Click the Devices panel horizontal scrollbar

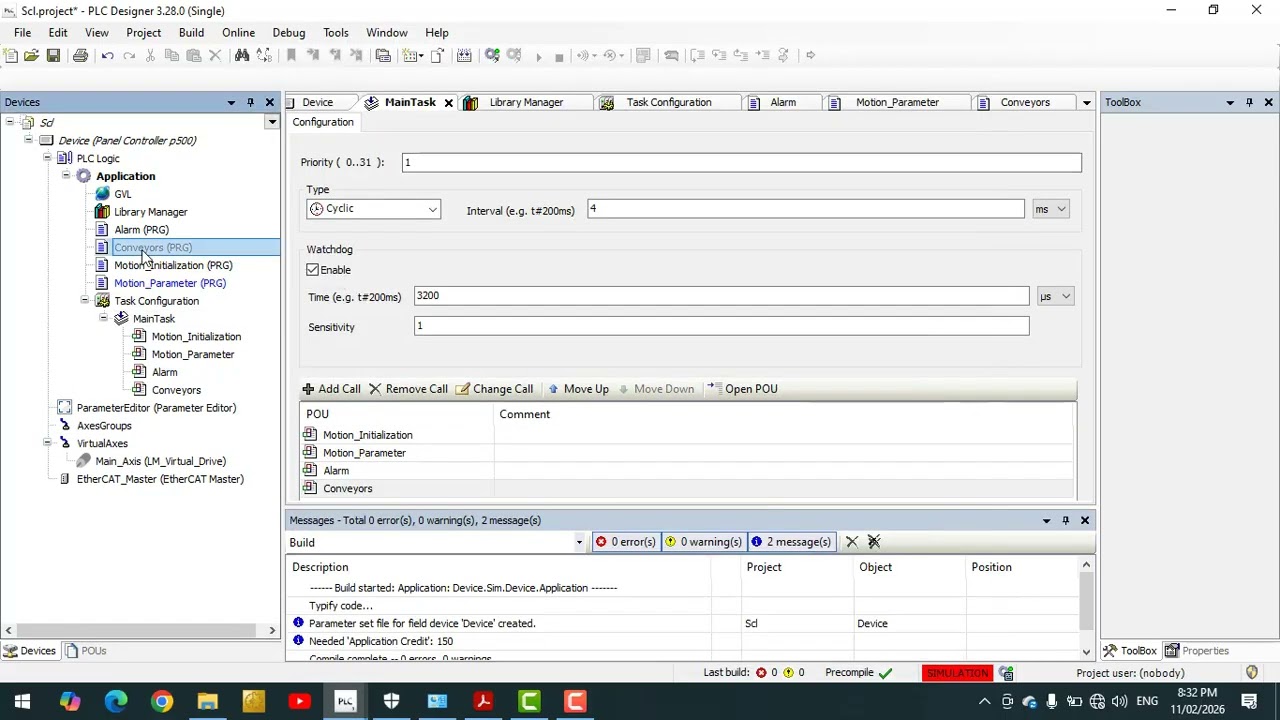pyautogui.click(x=140, y=630)
